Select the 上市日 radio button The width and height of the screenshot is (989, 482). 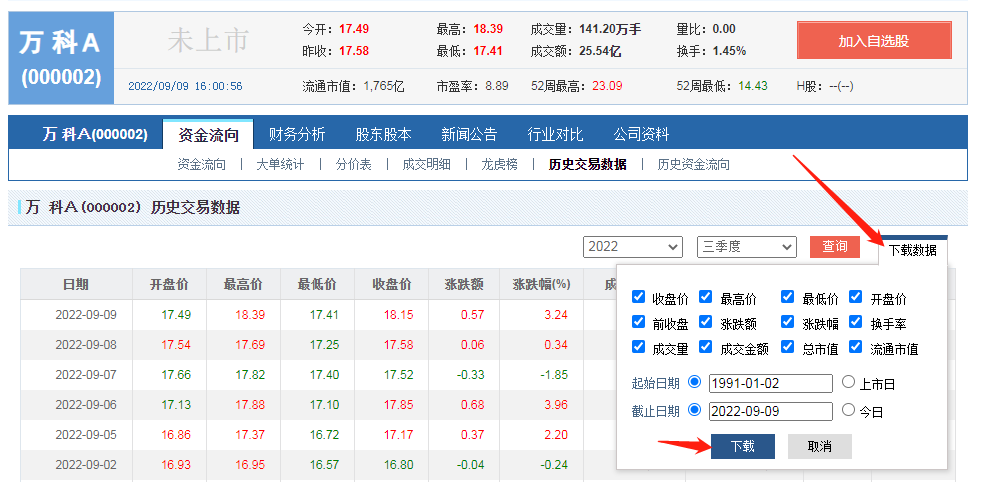[848, 382]
